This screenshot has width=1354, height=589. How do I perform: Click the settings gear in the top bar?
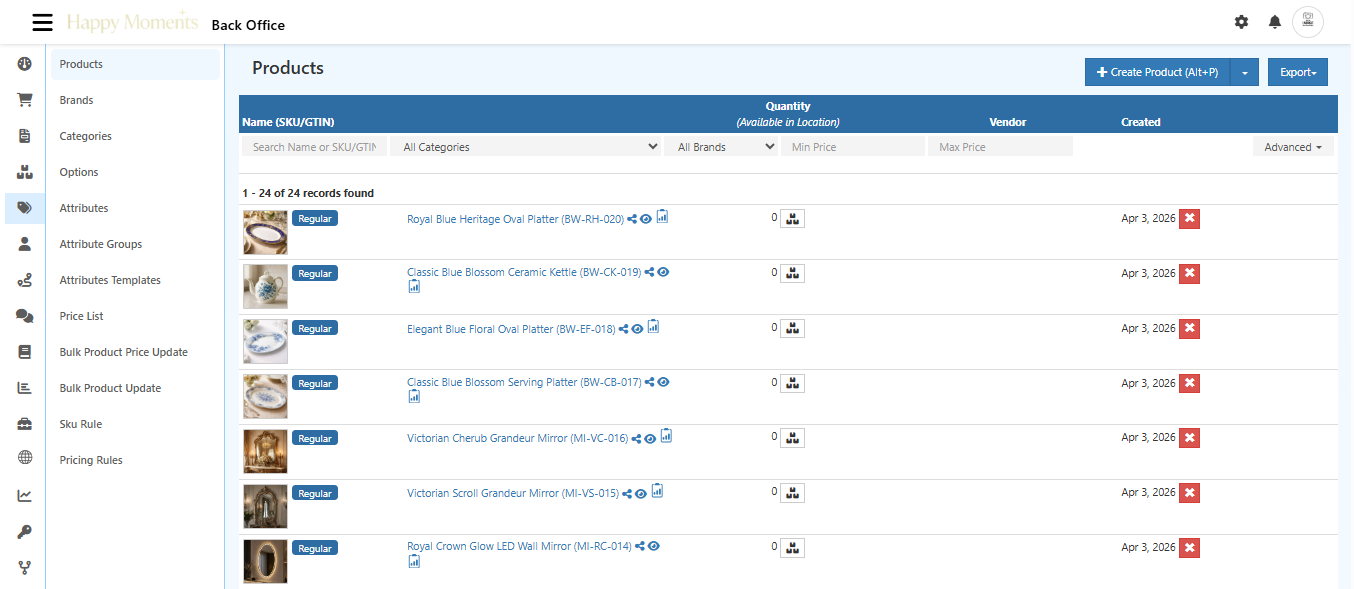[x=1241, y=21]
